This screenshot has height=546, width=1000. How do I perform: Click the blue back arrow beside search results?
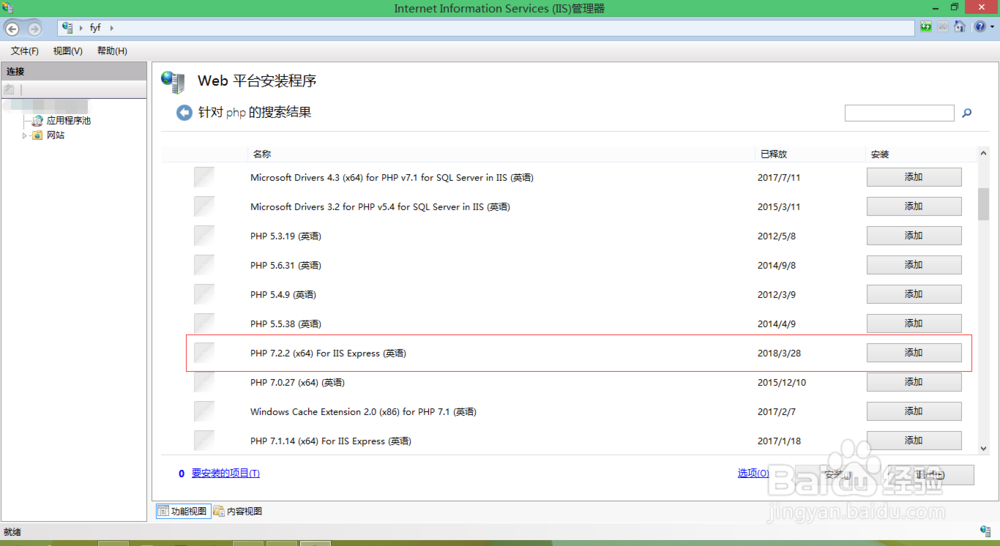(184, 113)
